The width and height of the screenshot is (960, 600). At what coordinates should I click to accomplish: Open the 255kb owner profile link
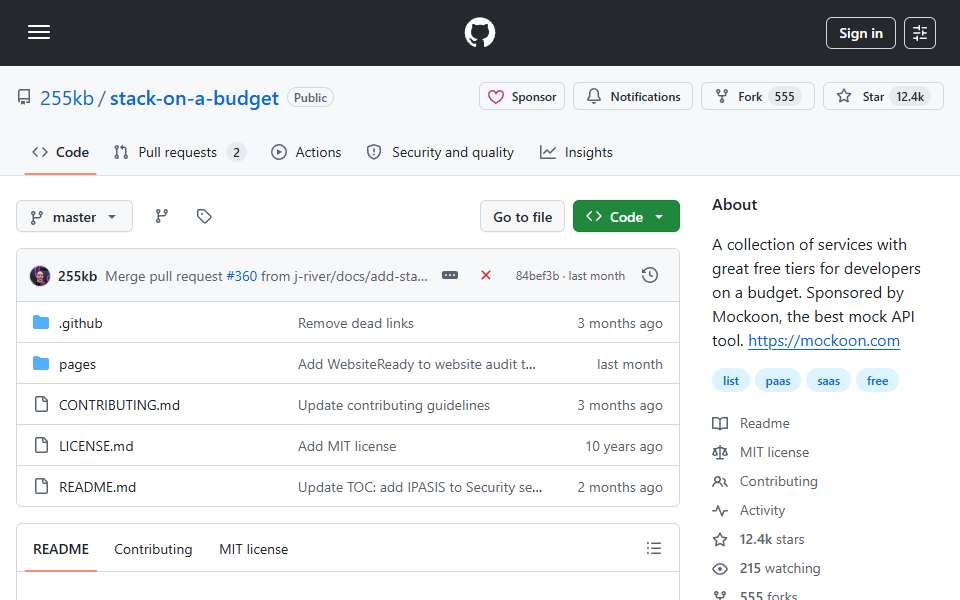pyautogui.click(x=67, y=98)
